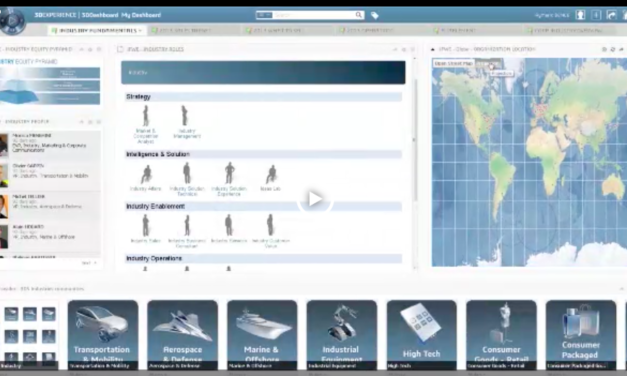The image size is (627, 376).
Task: Open the Industry grid overview tile
Action: pos(29,335)
